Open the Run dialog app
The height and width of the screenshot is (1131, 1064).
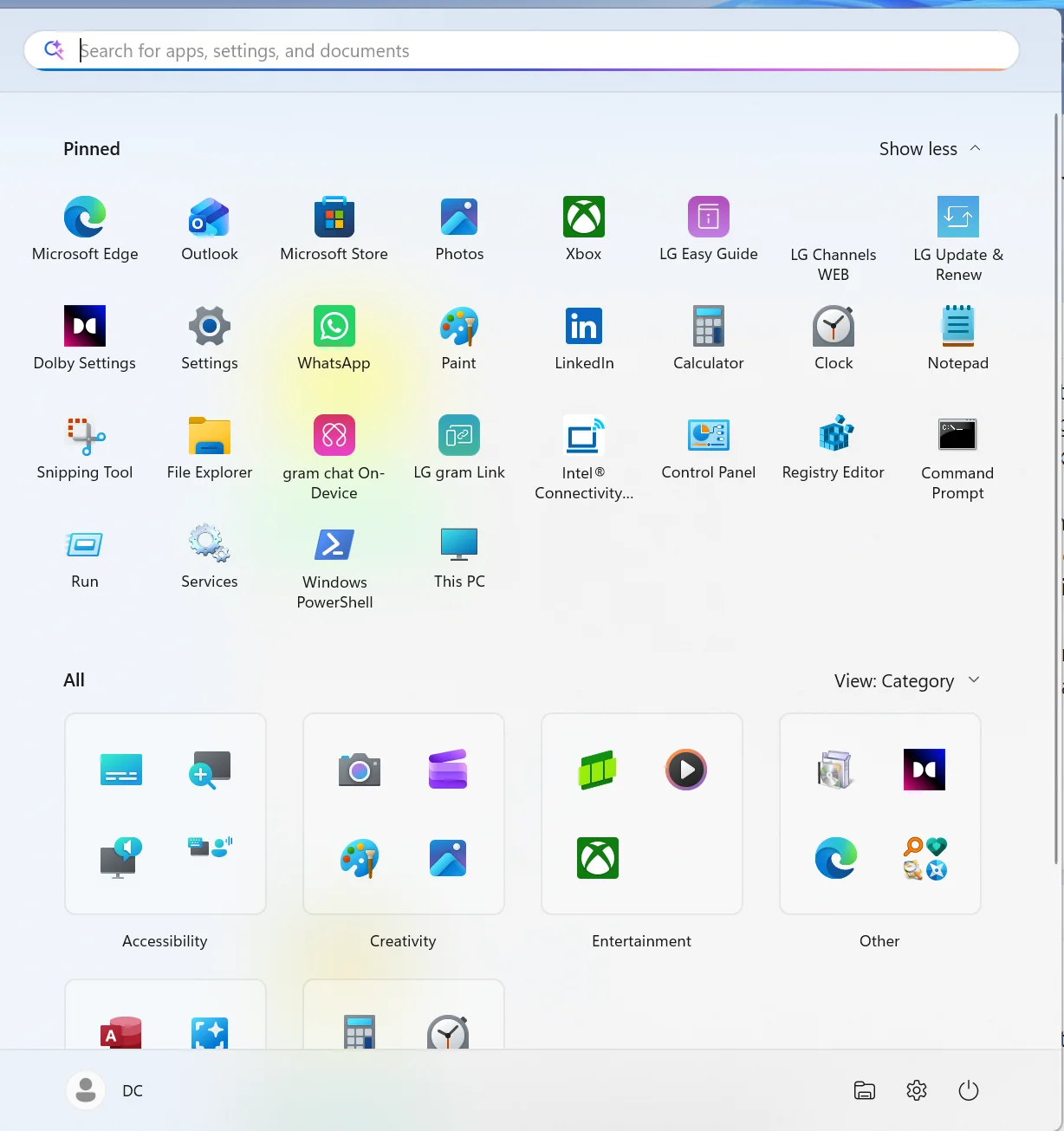[85, 558]
